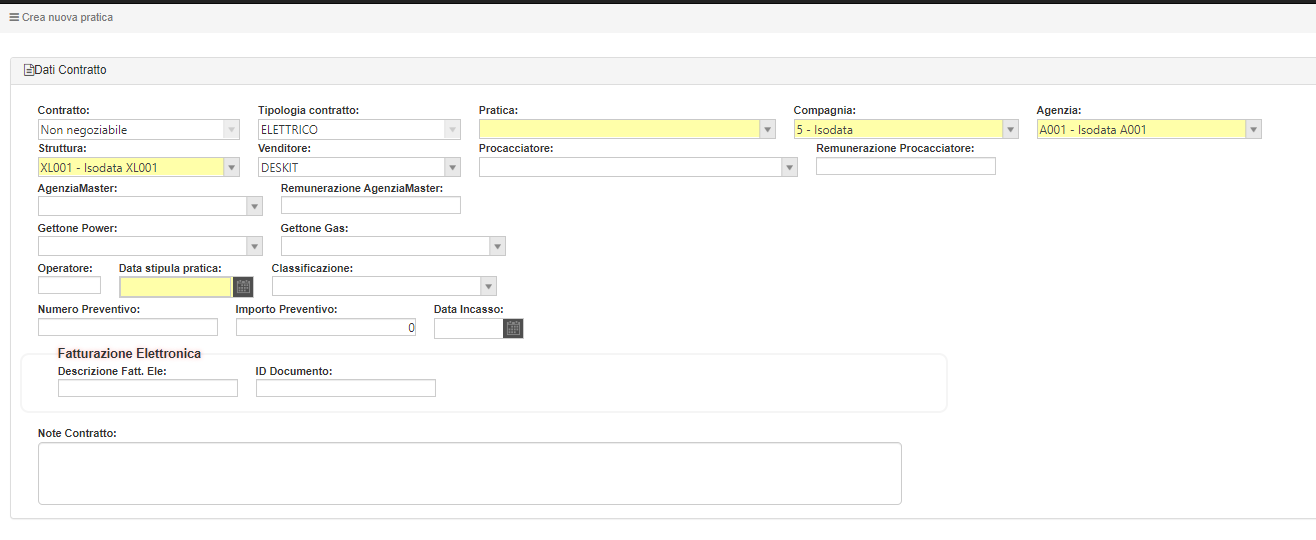Click the Tipologia contratto label
This screenshot has height=540, width=1316.
coord(308,109)
